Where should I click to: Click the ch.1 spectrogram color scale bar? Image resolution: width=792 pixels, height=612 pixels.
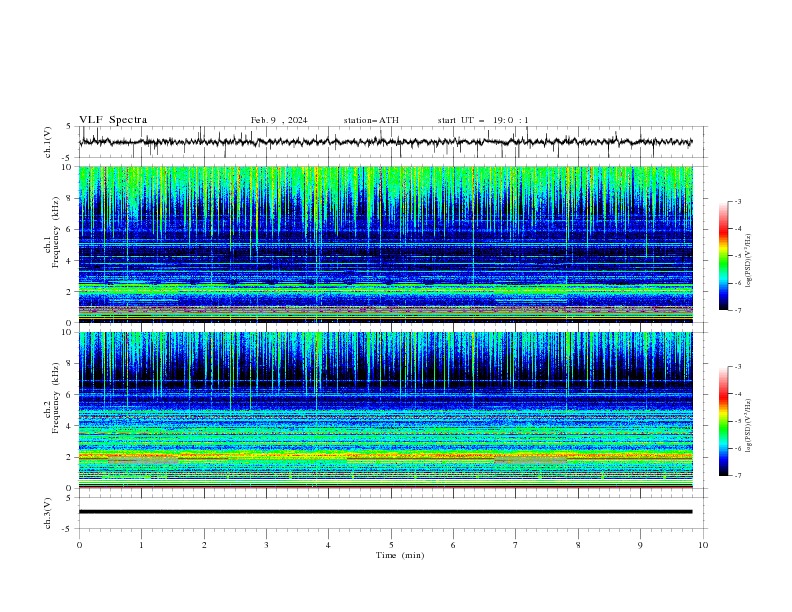coord(723,256)
